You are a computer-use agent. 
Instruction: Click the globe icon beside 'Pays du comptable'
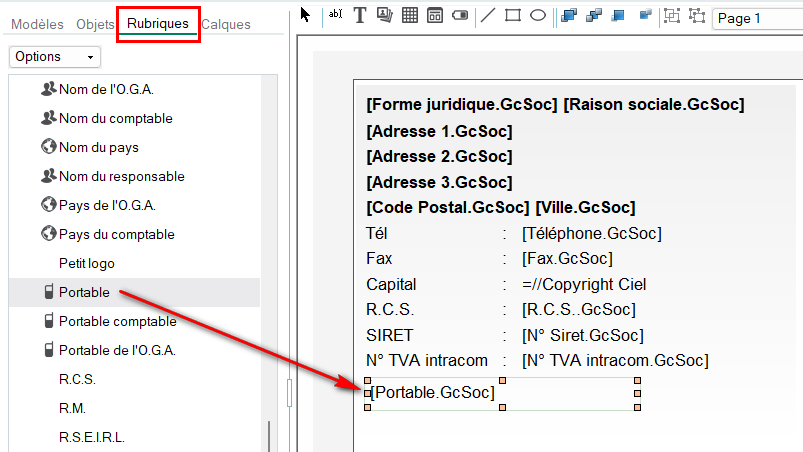48,234
